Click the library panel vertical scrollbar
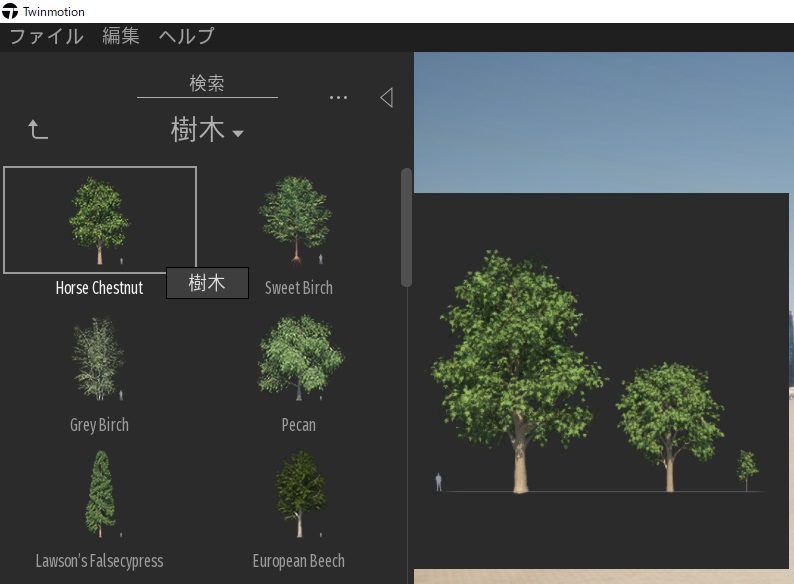The height and width of the screenshot is (584, 794). coord(406,228)
